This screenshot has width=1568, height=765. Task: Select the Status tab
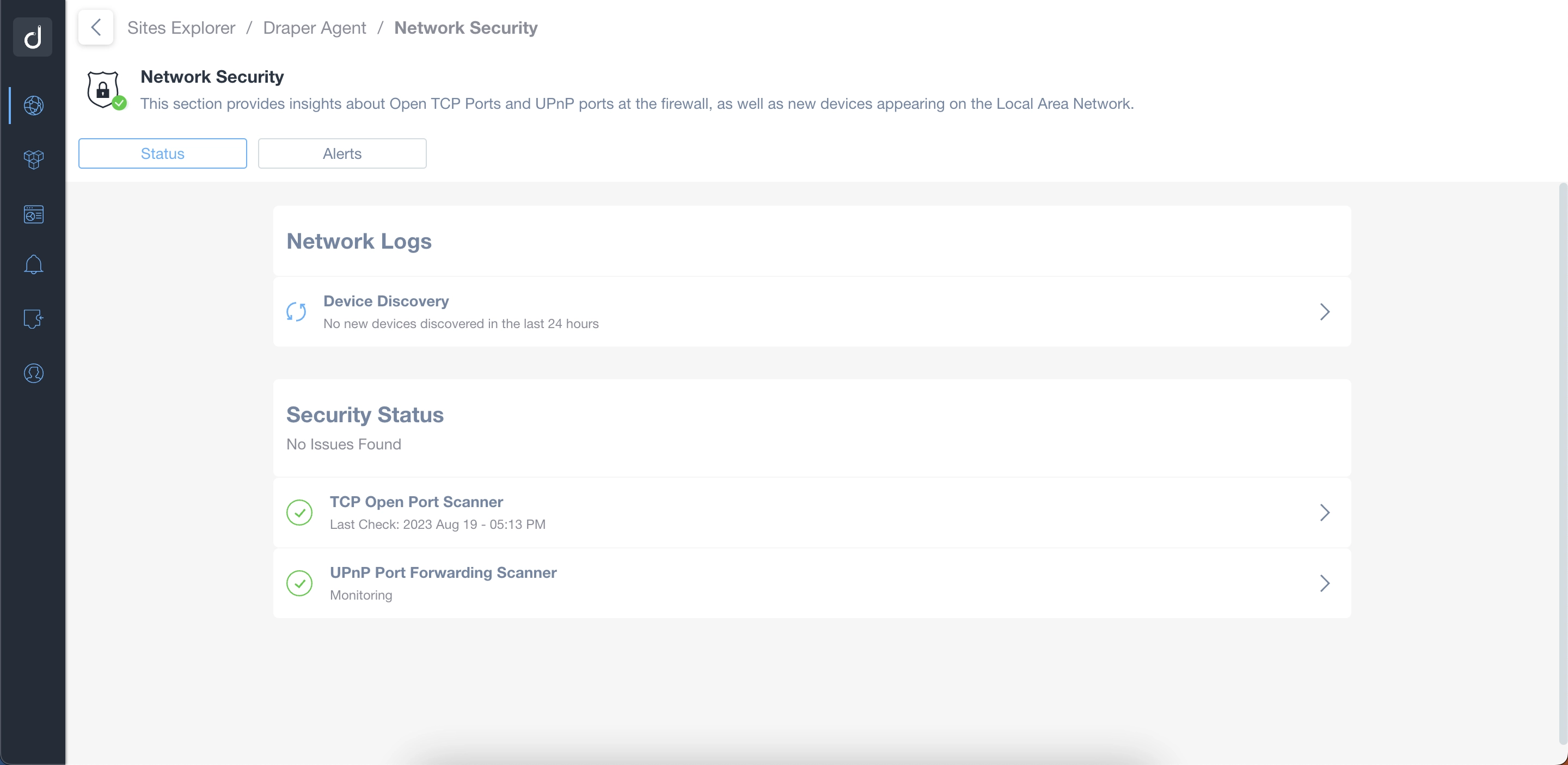[162, 153]
